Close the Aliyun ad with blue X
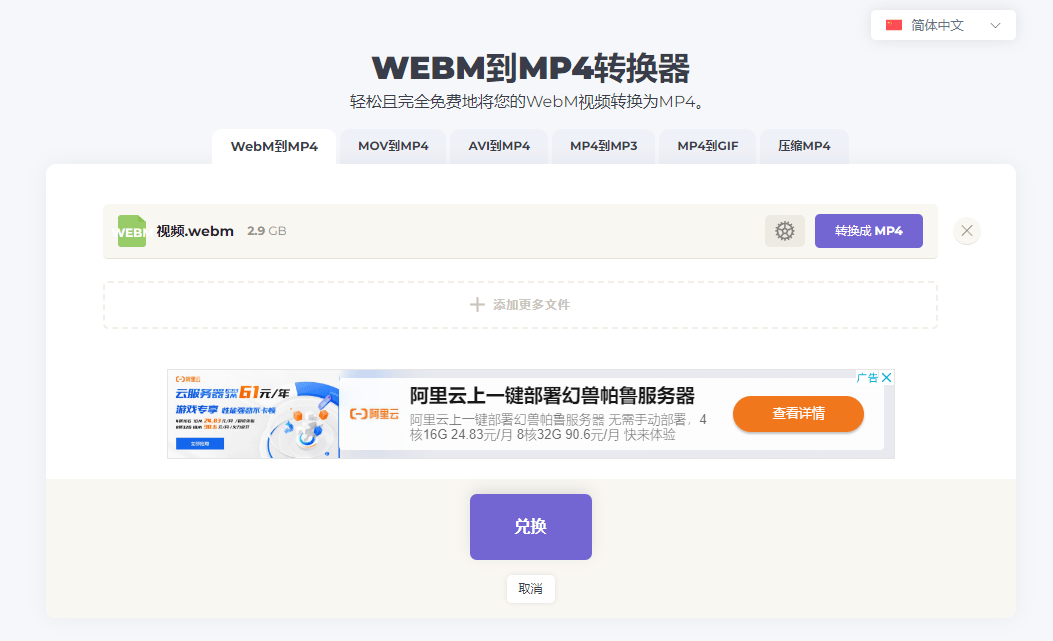Viewport: 1053px width, 641px height. coord(886,377)
